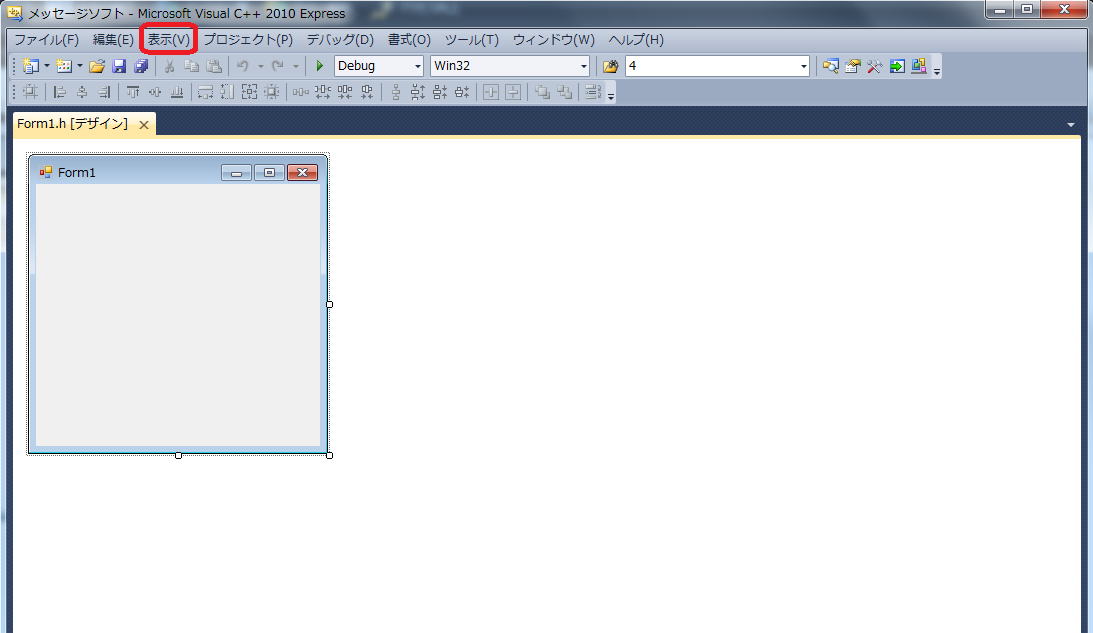Save the file with the floppy disk icon
This screenshot has width=1093, height=633.
(x=119, y=66)
